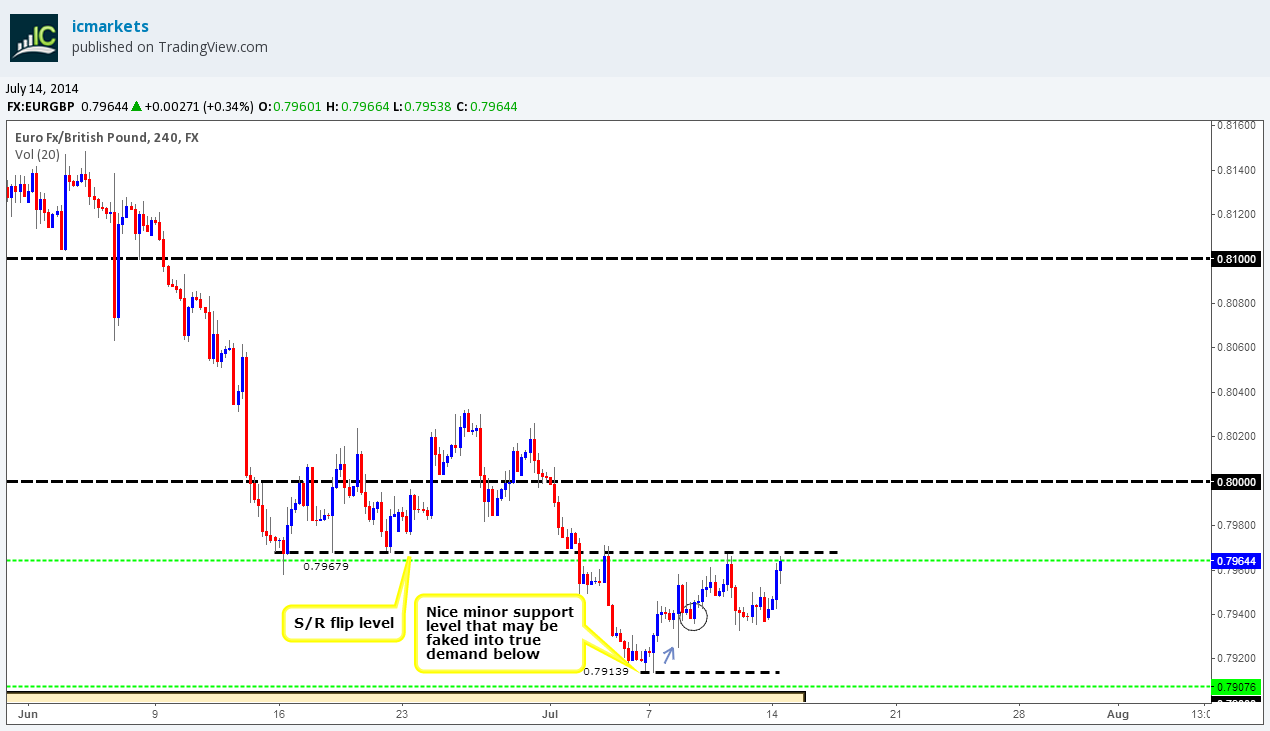Click the +0.00271 (+0.34%) change value
Screen dimensions: 1270x731
point(199,106)
